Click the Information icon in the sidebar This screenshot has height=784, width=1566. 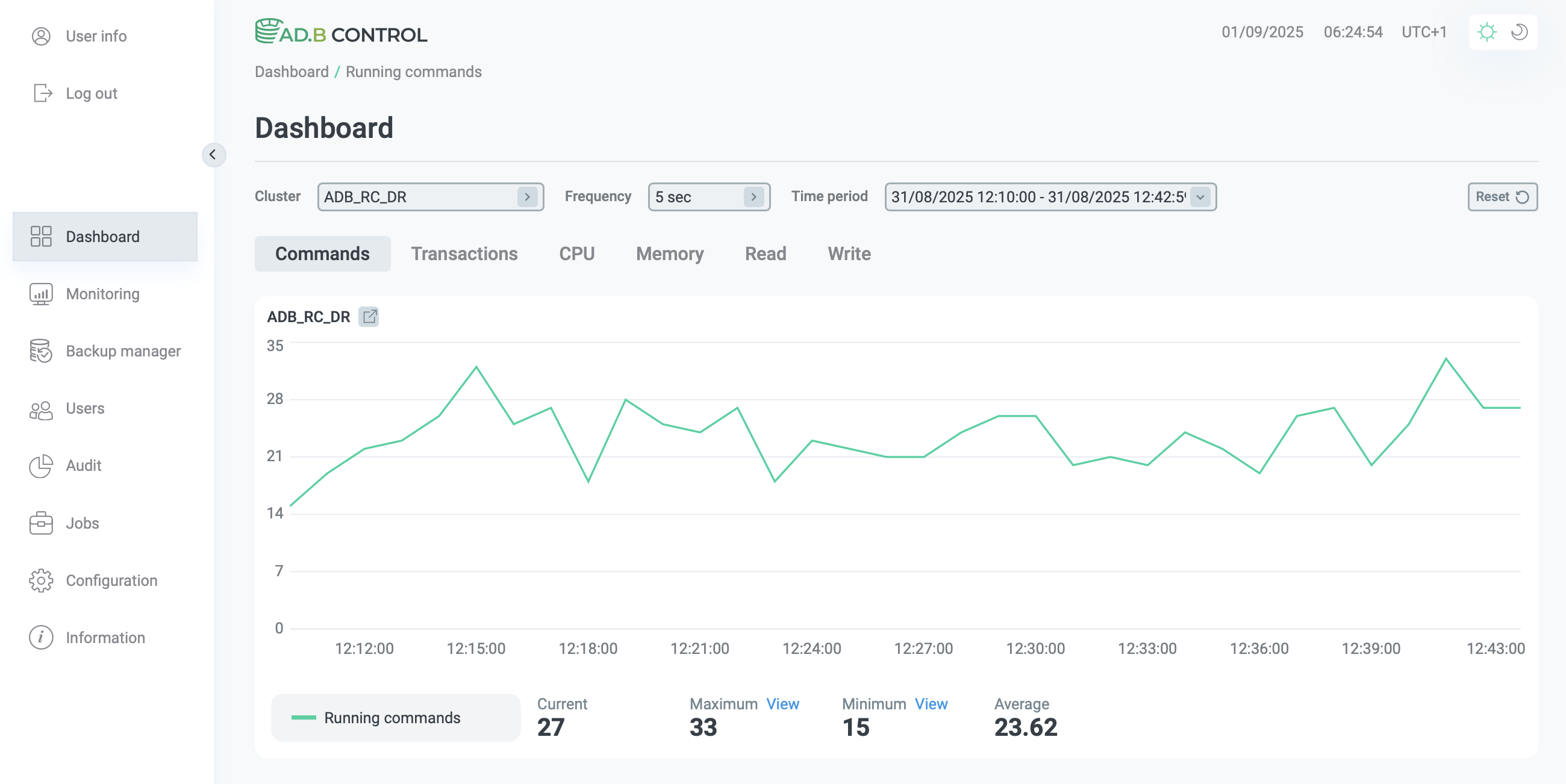coord(41,638)
